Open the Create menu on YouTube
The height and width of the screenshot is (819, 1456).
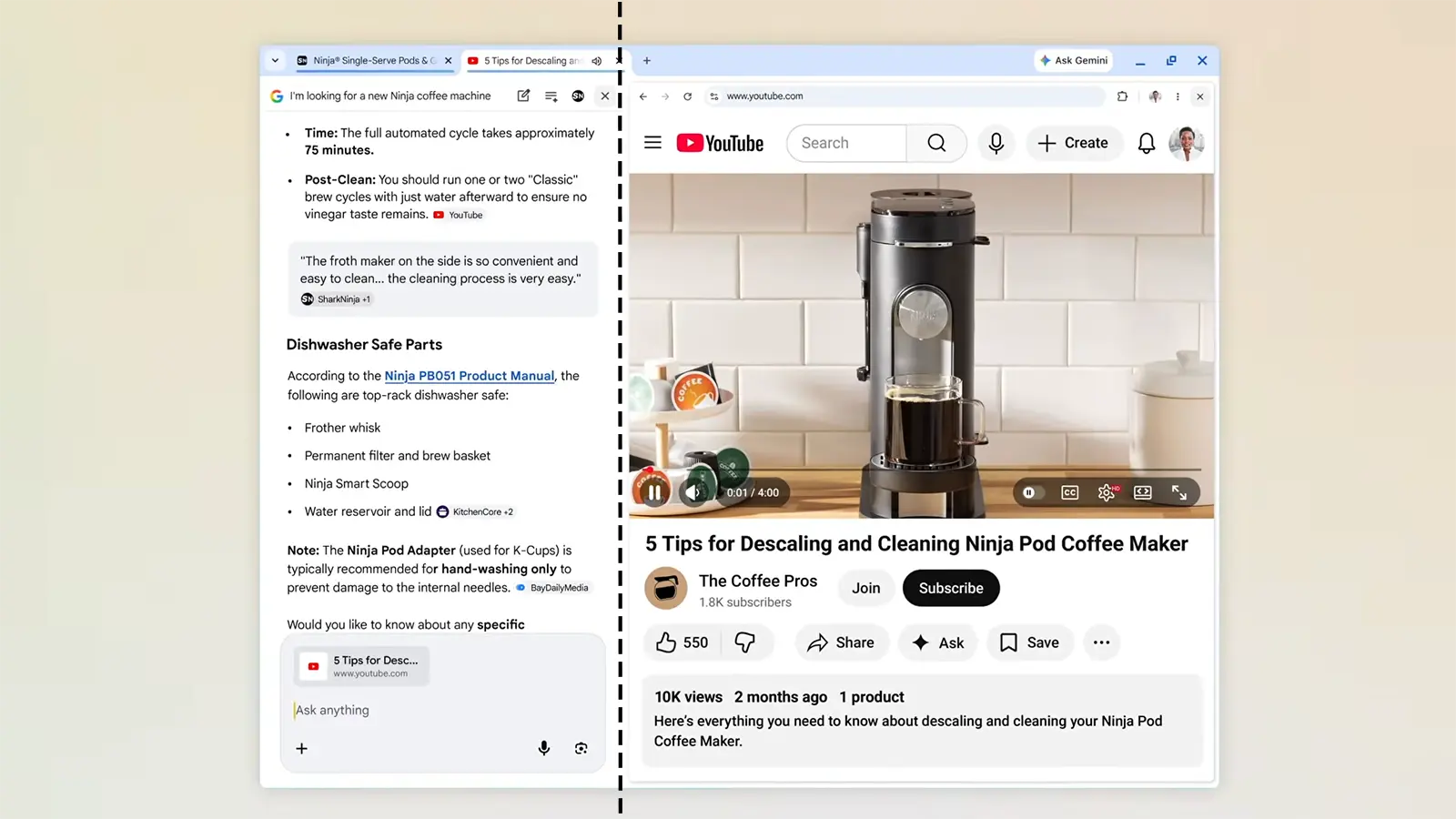(1074, 143)
